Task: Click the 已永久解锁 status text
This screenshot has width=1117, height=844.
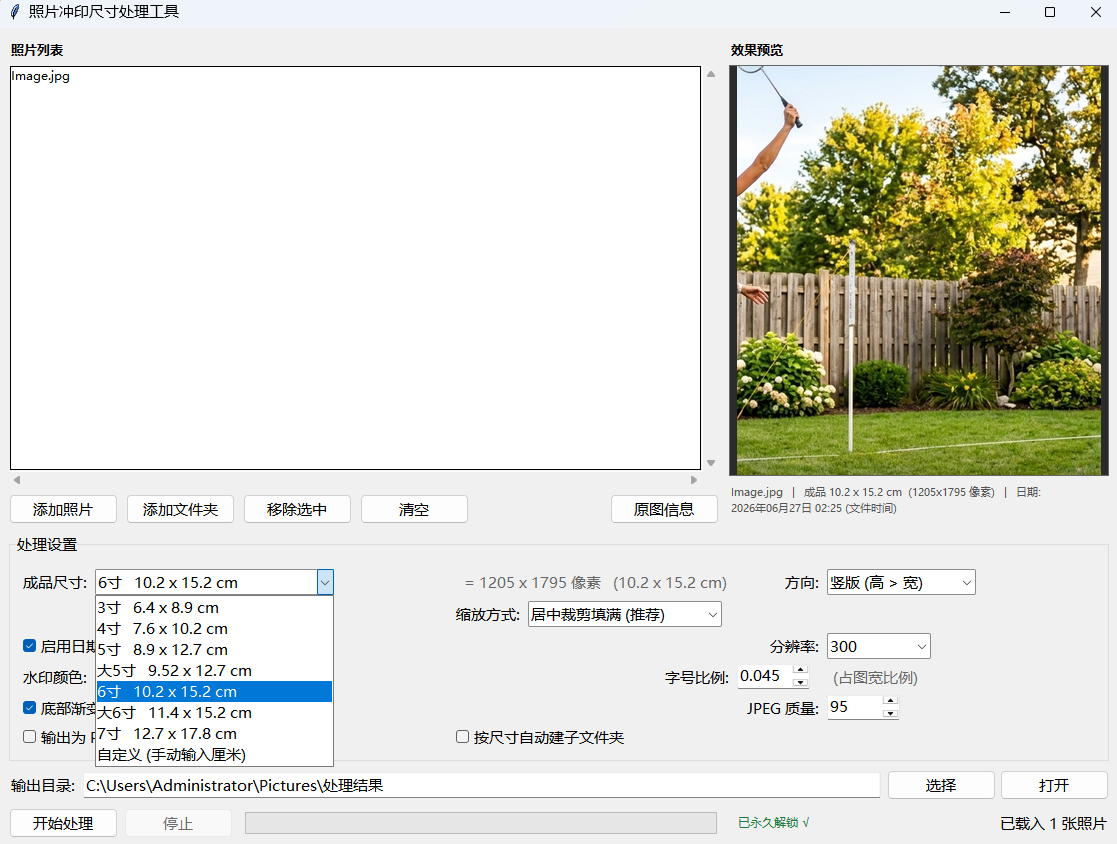Action: [774, 823]
